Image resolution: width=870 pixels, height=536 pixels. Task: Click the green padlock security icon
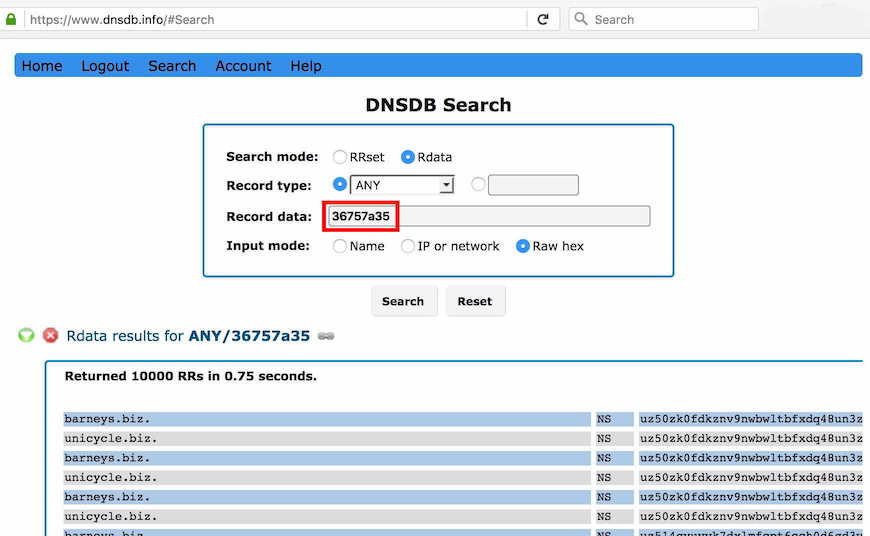coord(11,19)
